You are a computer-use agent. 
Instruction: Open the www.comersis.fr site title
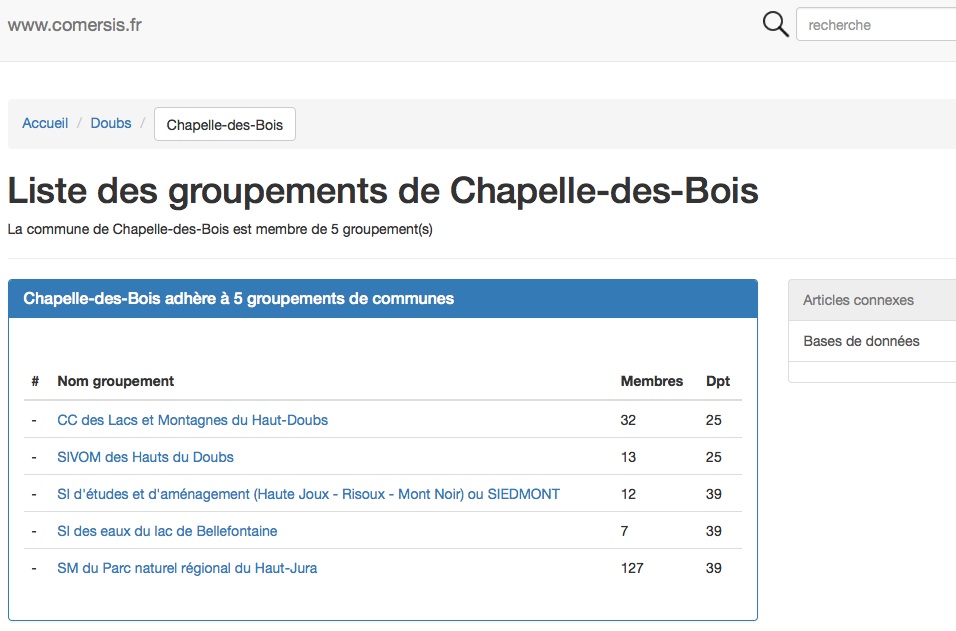click(x=74, y=25)
